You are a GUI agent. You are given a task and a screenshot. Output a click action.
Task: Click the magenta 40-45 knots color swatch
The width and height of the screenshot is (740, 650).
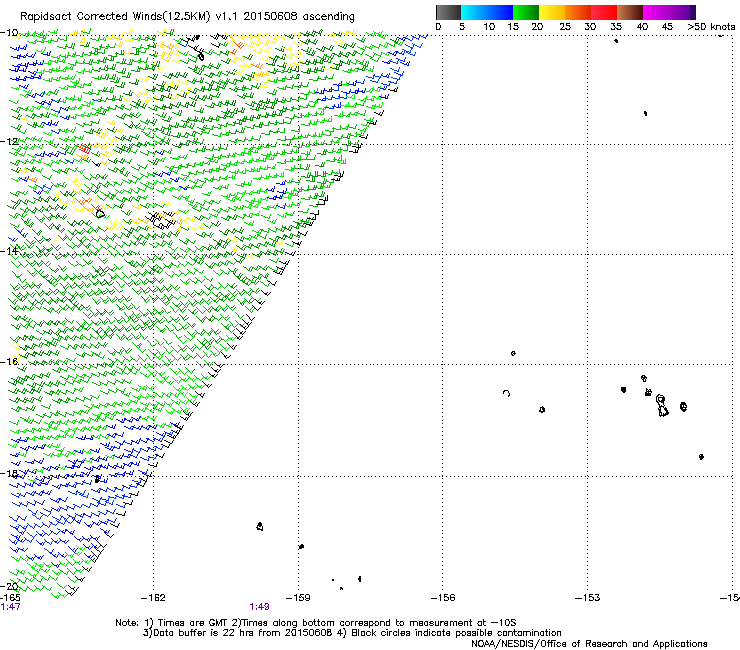656,12
